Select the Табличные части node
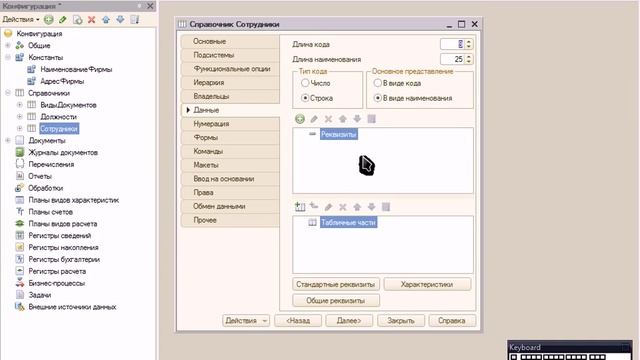Image resolution: width=640 pixels, height=360 pixels. [x=349, y=222]
